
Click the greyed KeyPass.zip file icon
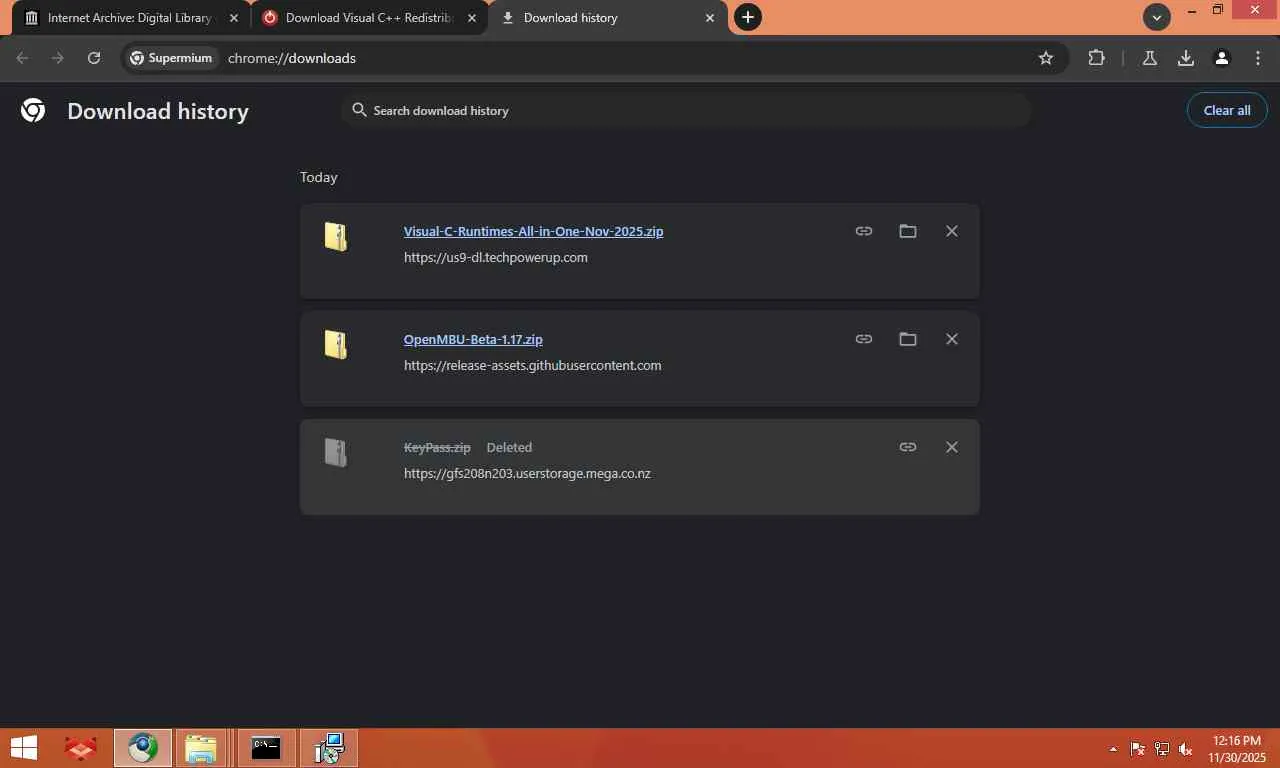336,452
